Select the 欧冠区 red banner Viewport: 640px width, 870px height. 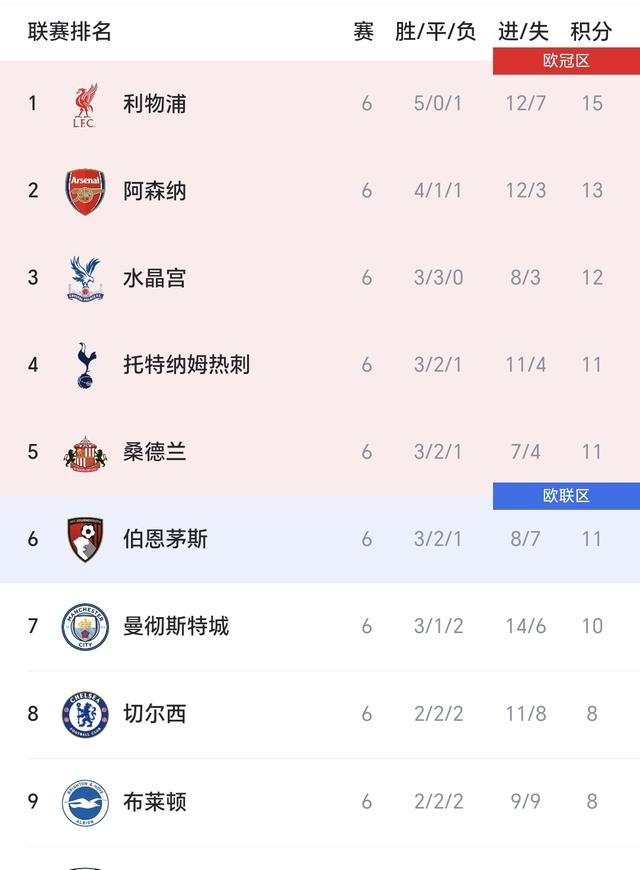(565, 59)
